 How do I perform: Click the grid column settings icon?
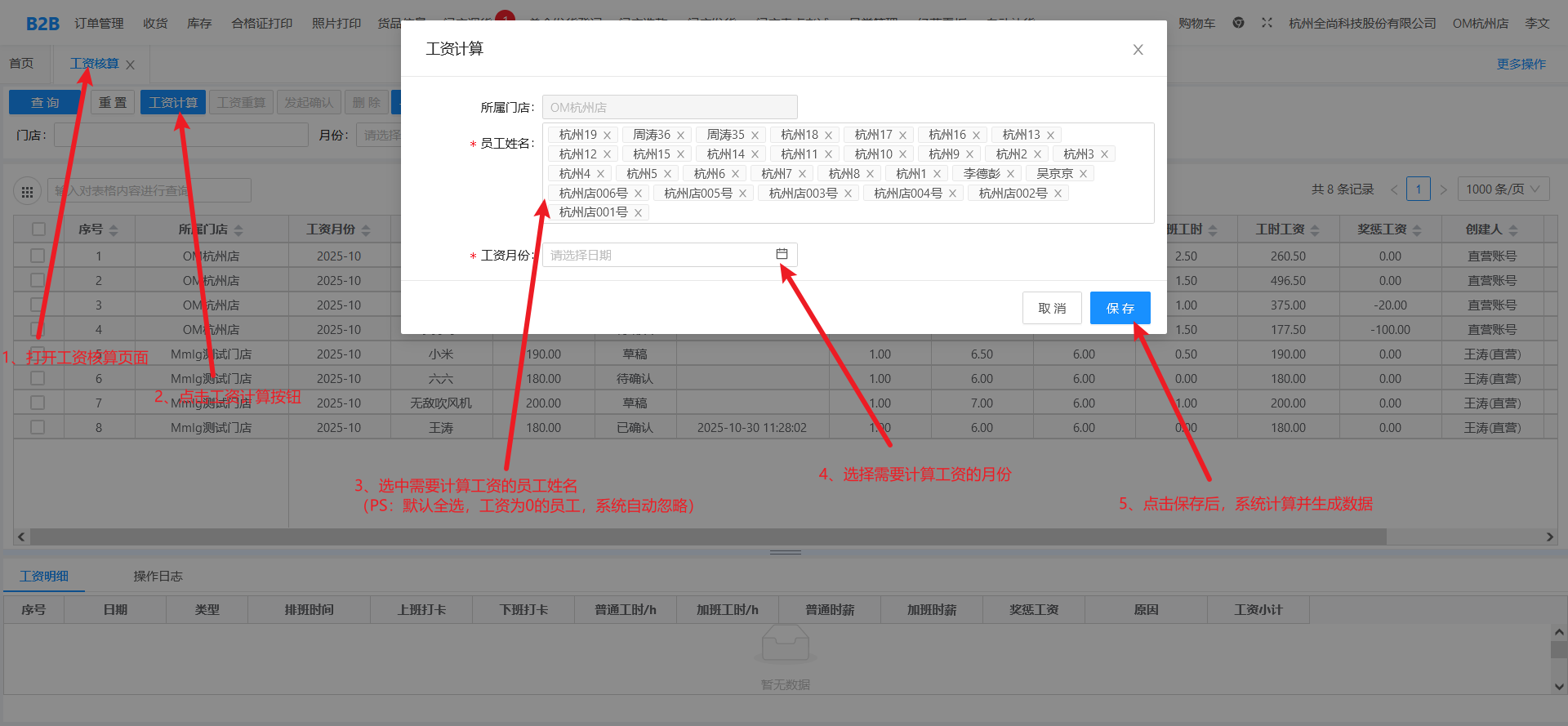(27, 191)
